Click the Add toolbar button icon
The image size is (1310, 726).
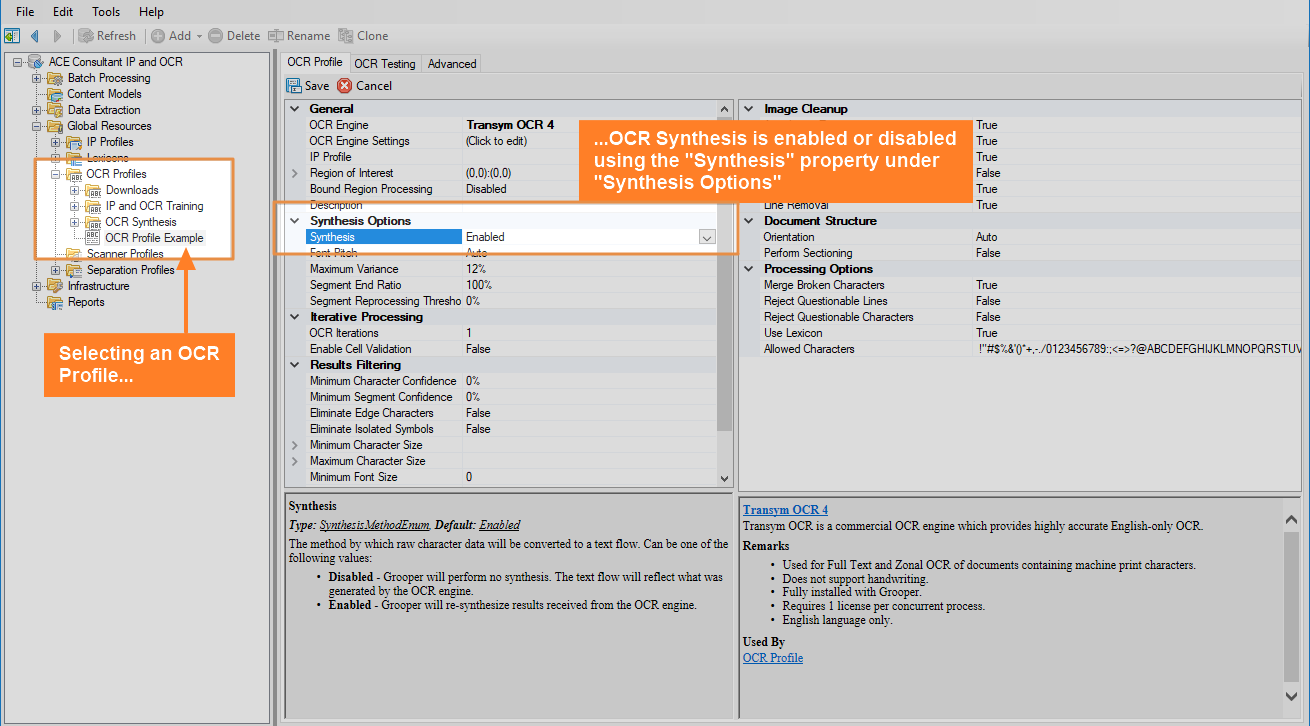(x=158, y=36)
